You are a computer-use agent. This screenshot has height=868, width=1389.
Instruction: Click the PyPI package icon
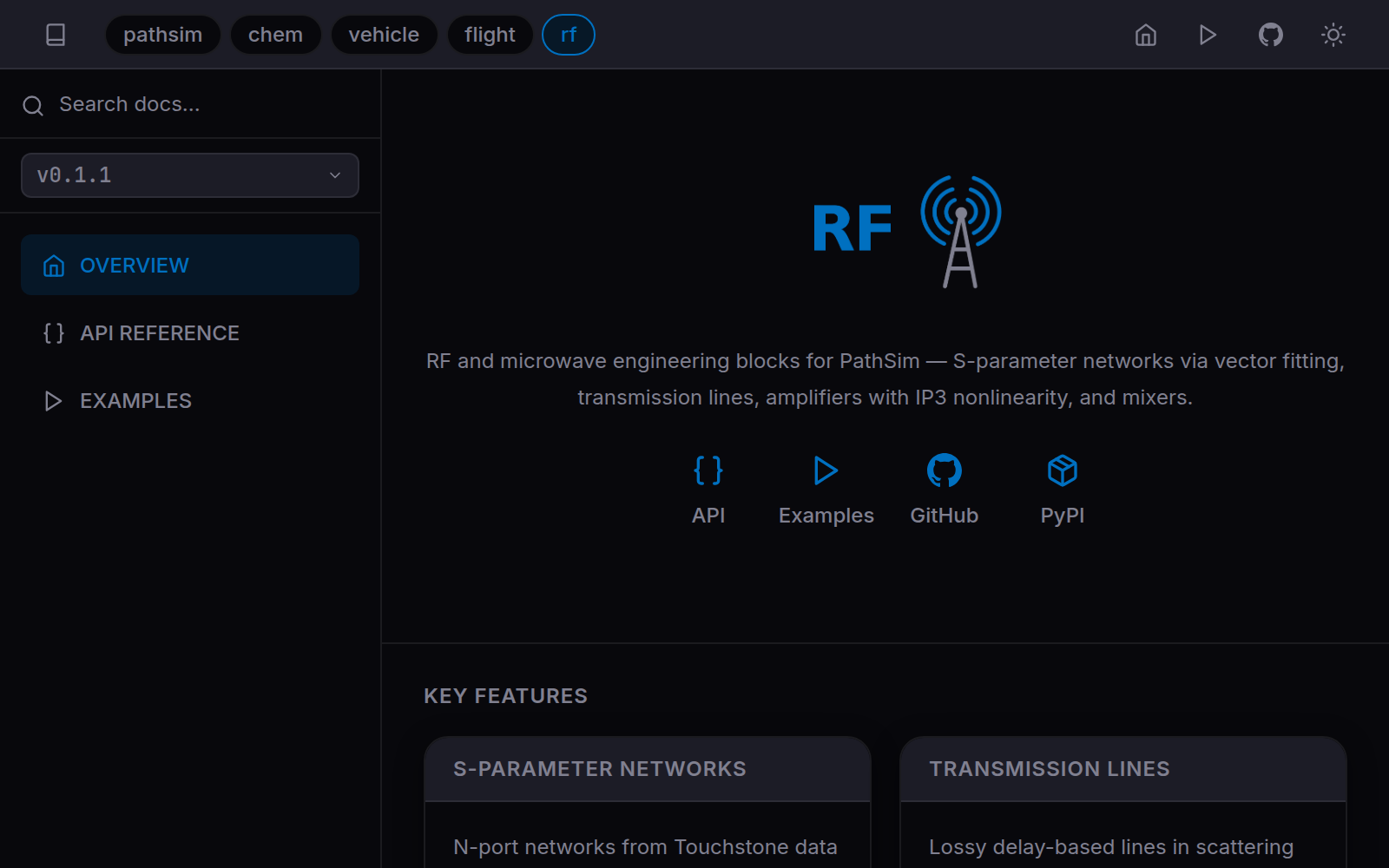pyautogui.click(x=1062, y=470)
